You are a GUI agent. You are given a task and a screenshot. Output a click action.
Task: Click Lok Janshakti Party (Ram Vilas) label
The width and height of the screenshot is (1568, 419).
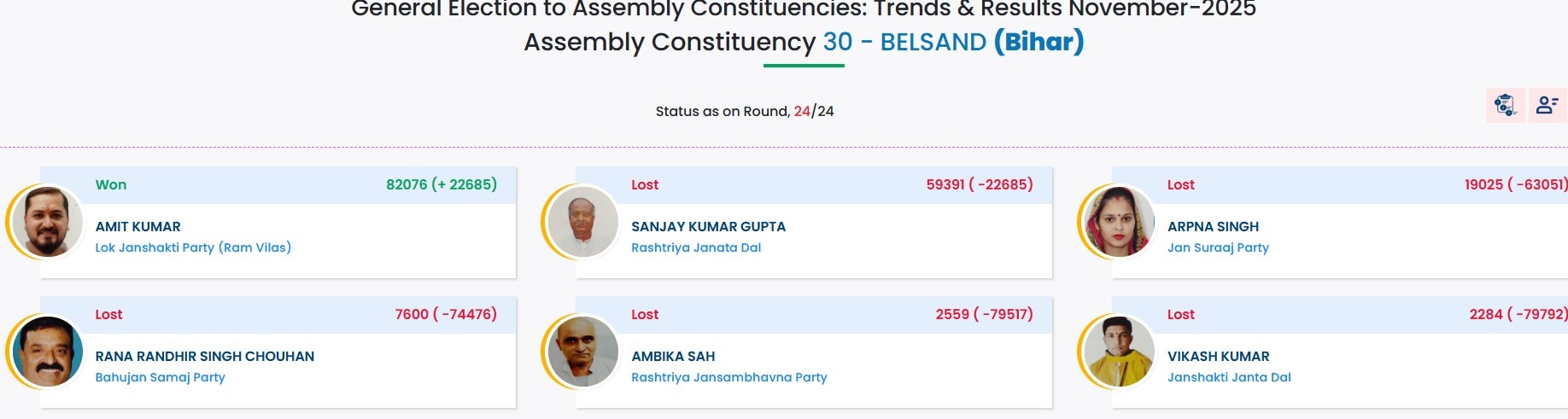point(193,247)
